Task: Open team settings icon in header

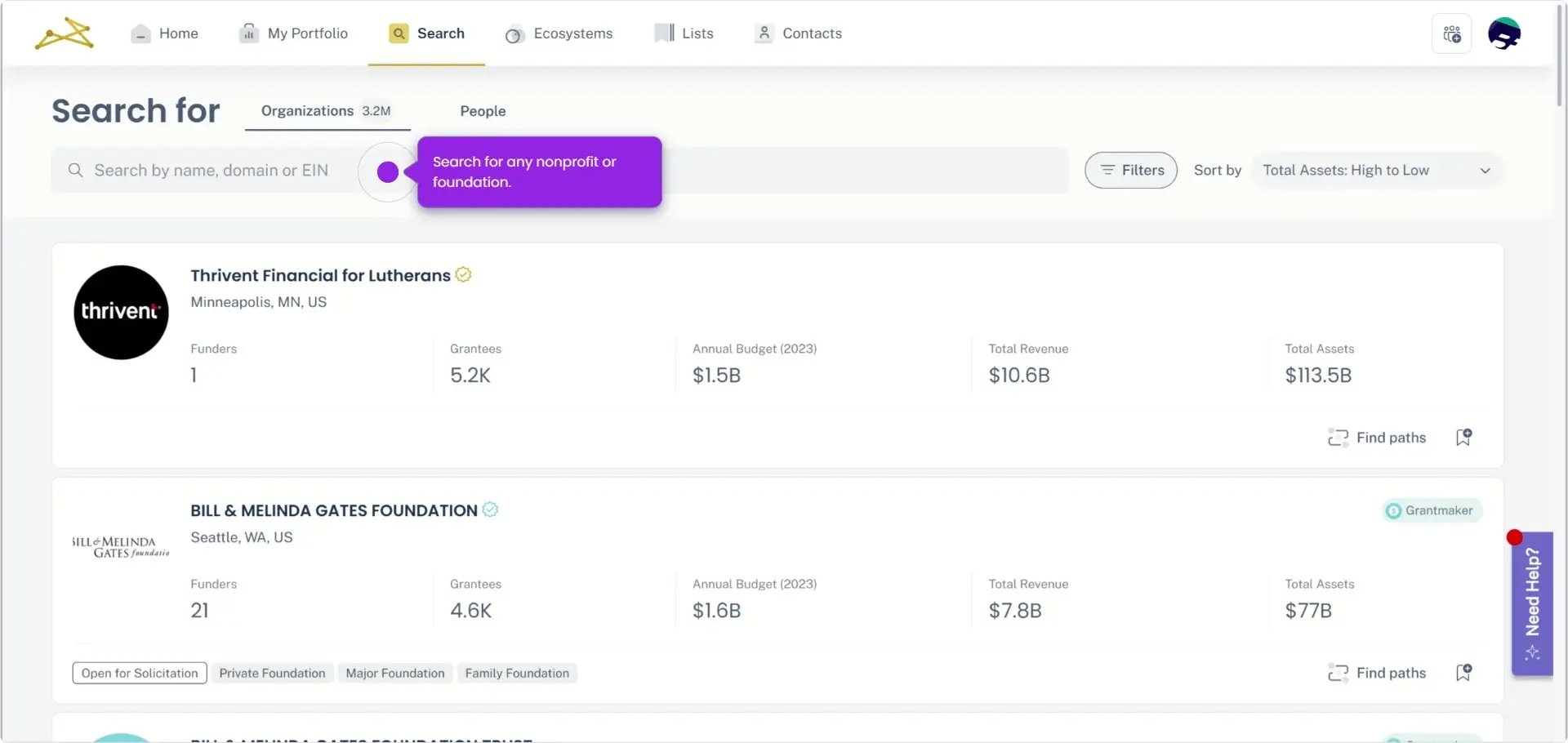Action: [x=1451, y=33]
